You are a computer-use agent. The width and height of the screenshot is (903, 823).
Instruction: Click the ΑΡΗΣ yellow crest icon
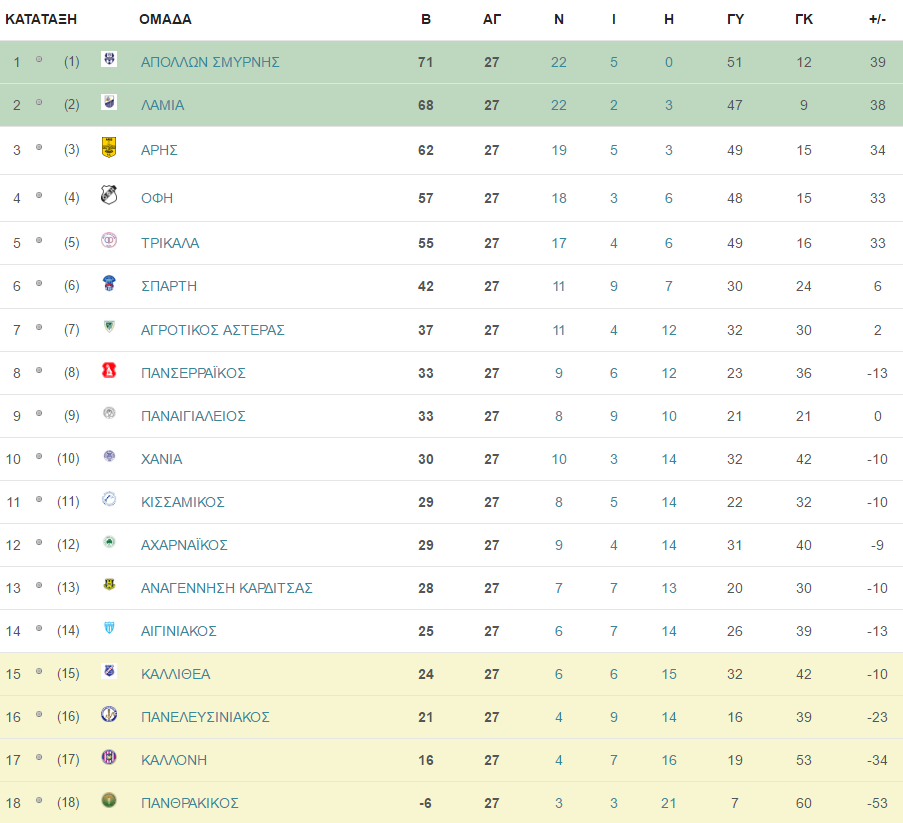109,147
